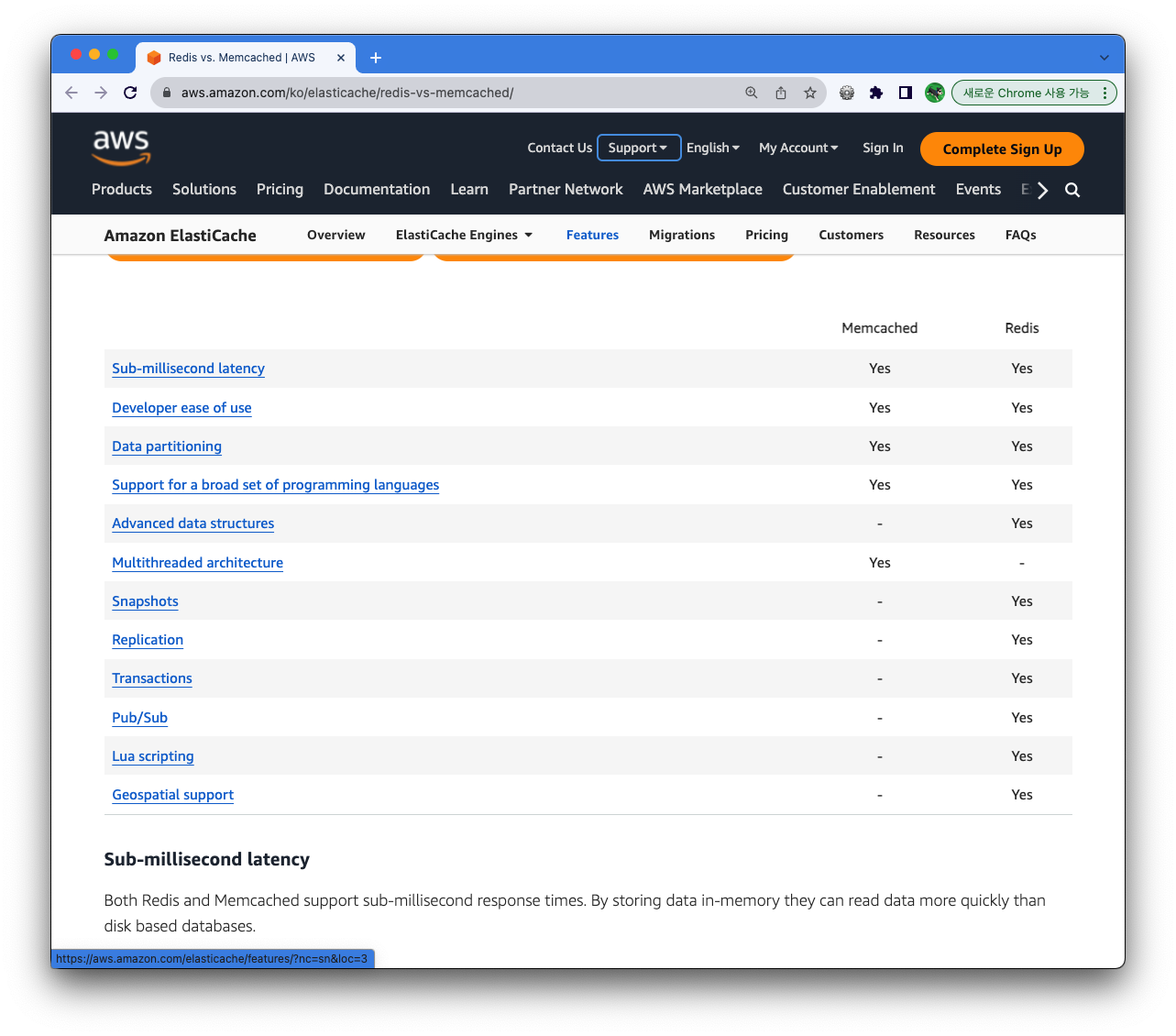Viewport: 1176px width, 1036px height.
Task: Switch to the ElastiCache Pricing tab
Action: (x=766, y=235)
